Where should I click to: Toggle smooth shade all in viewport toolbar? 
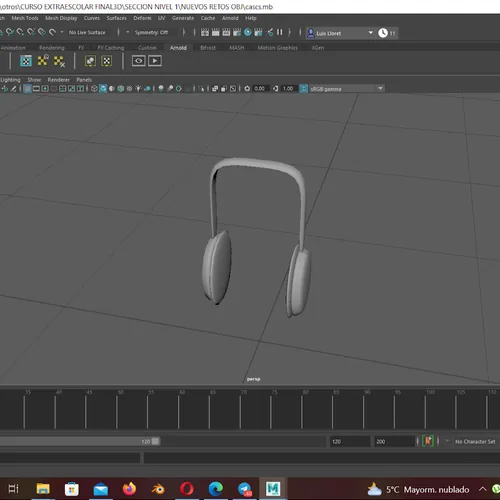103,89
